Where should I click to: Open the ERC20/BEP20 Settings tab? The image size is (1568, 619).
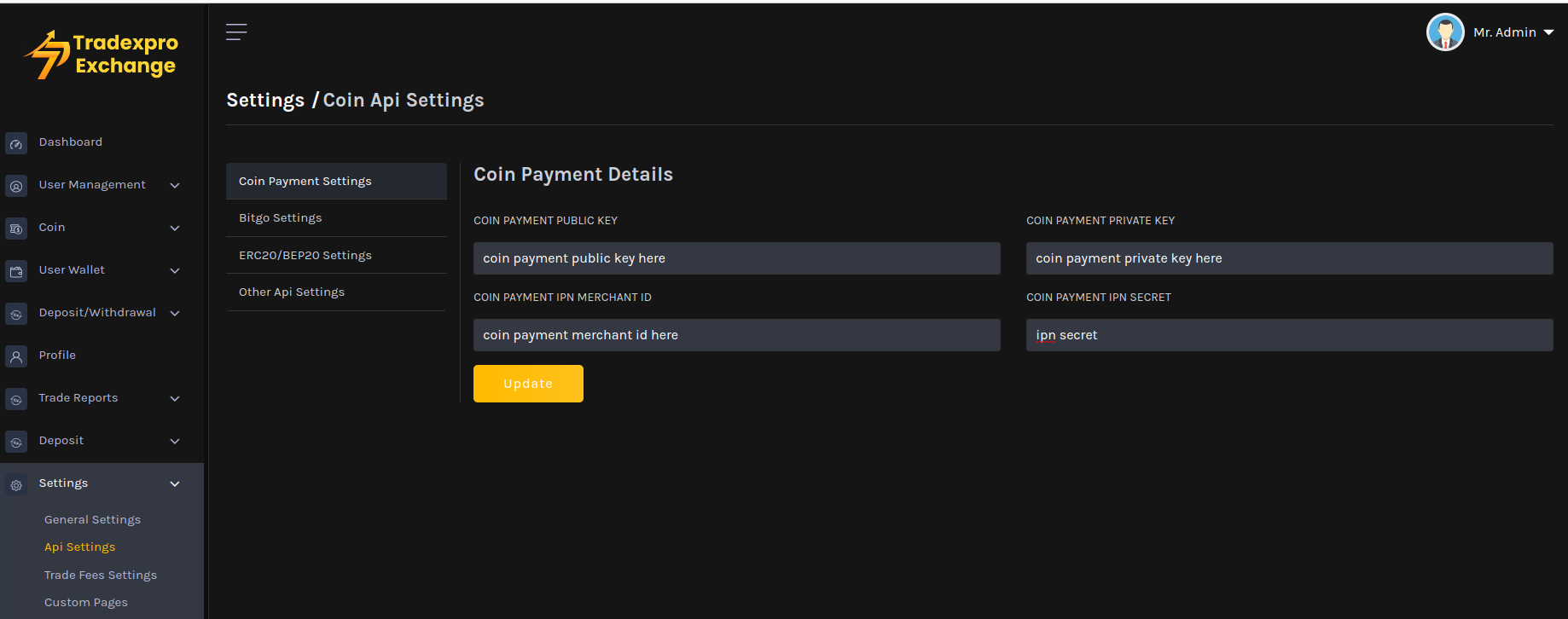pyautogui.click(x=305, y=255)
